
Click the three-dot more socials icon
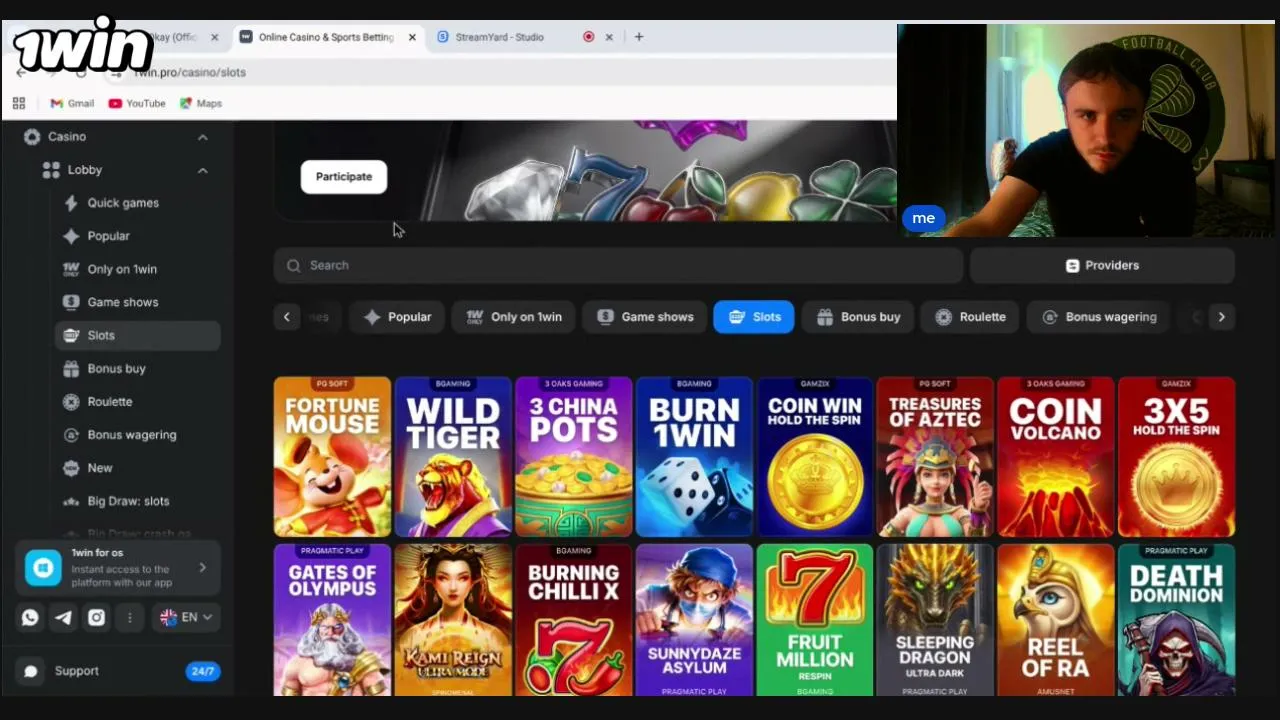[129, 617]
